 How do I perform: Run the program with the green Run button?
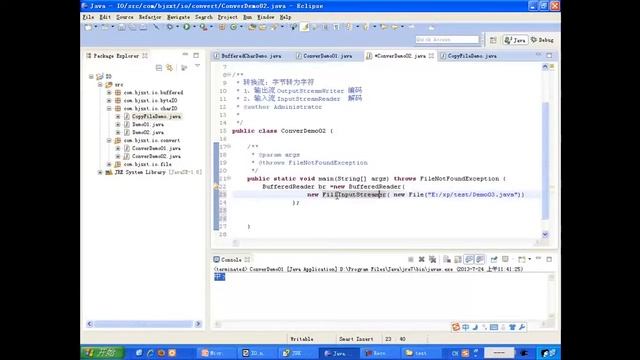point(187,27)
